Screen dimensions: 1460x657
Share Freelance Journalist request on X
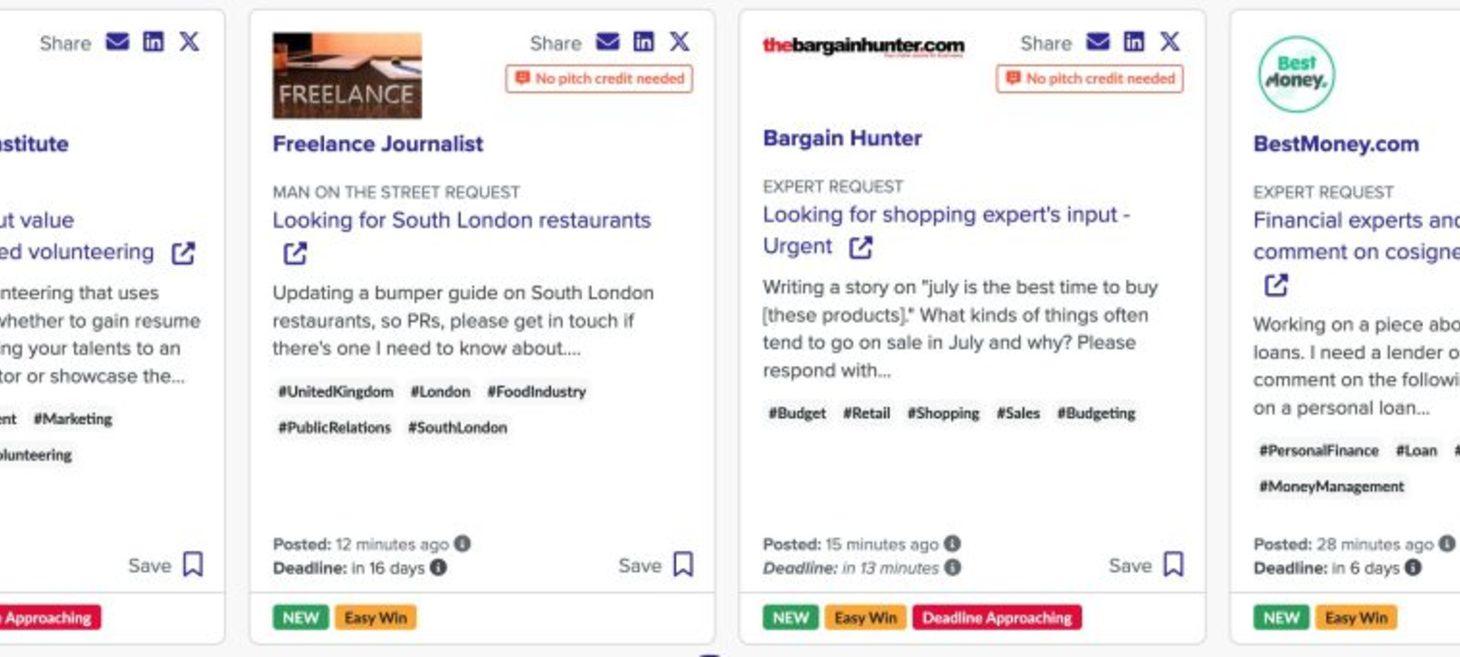679,42
